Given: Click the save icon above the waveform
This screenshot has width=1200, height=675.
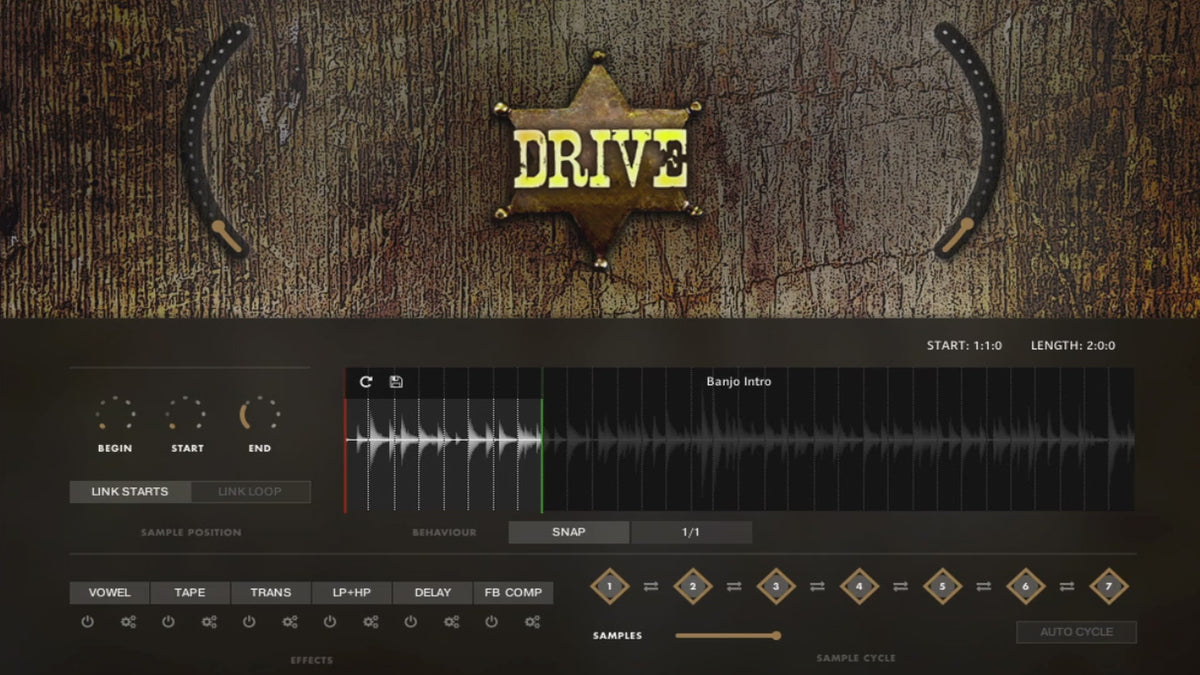Looking at the screenshot, I should click(x=396, y=382).
